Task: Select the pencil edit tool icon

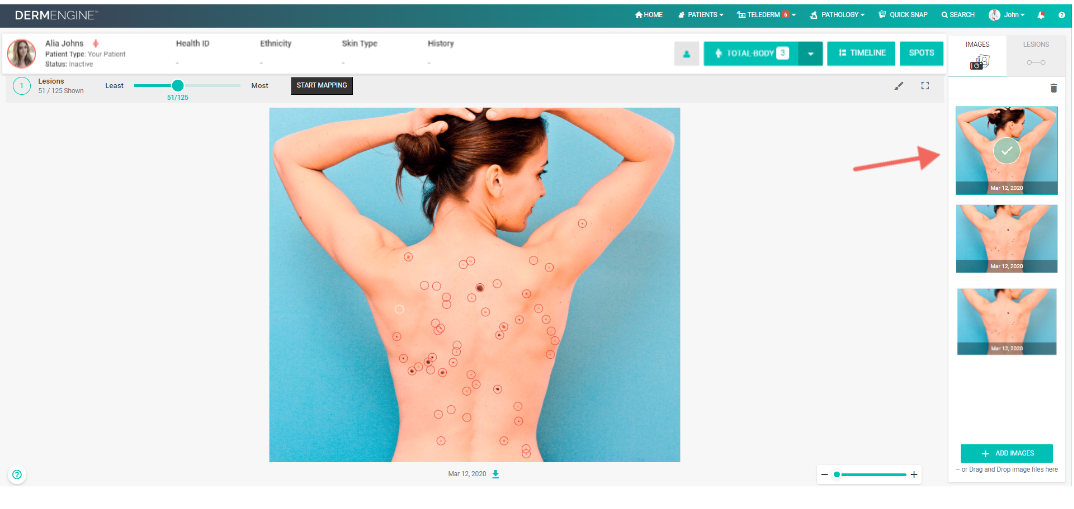Action: 899,86
